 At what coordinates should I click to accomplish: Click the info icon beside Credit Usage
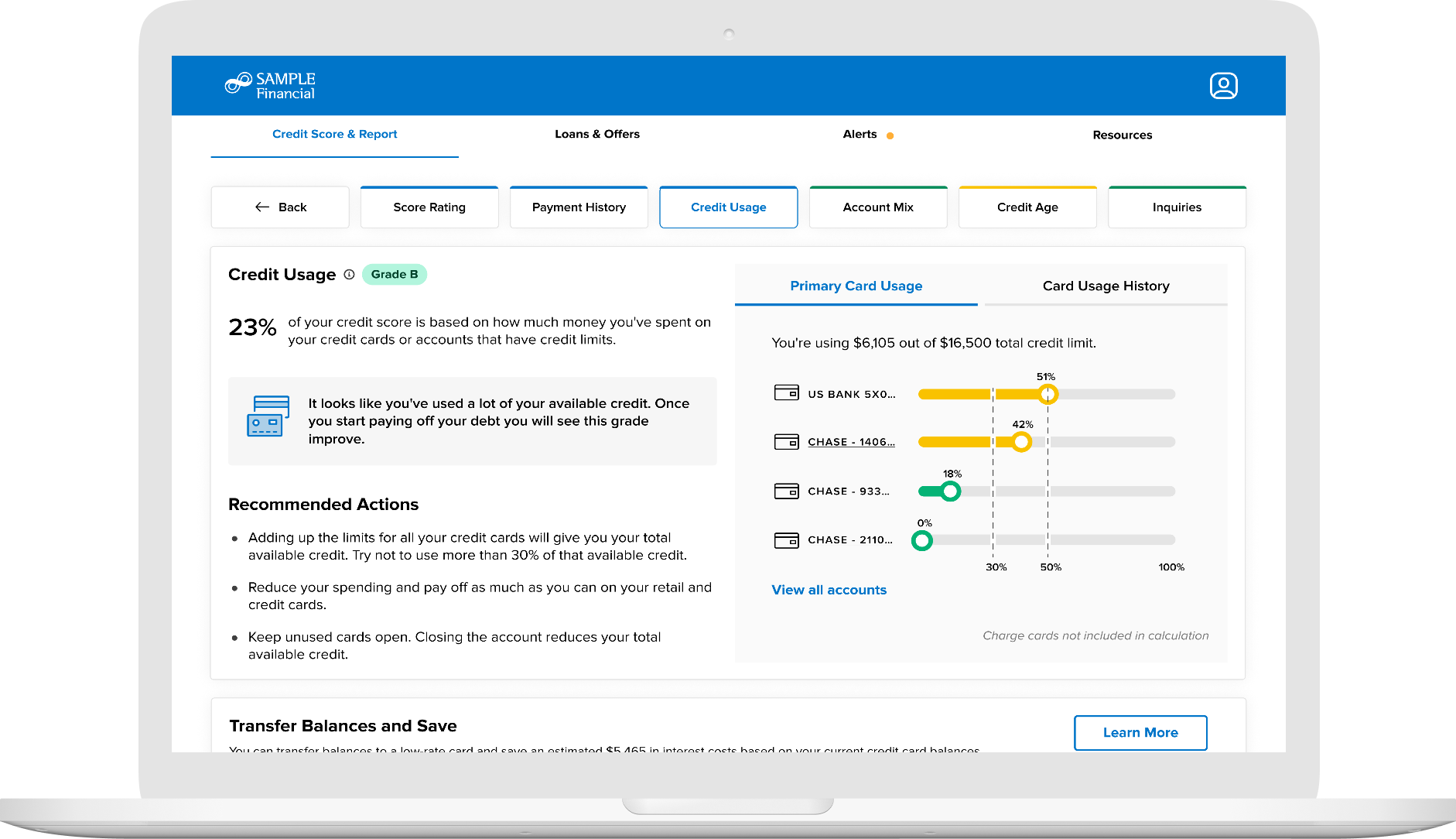point(349,275)
